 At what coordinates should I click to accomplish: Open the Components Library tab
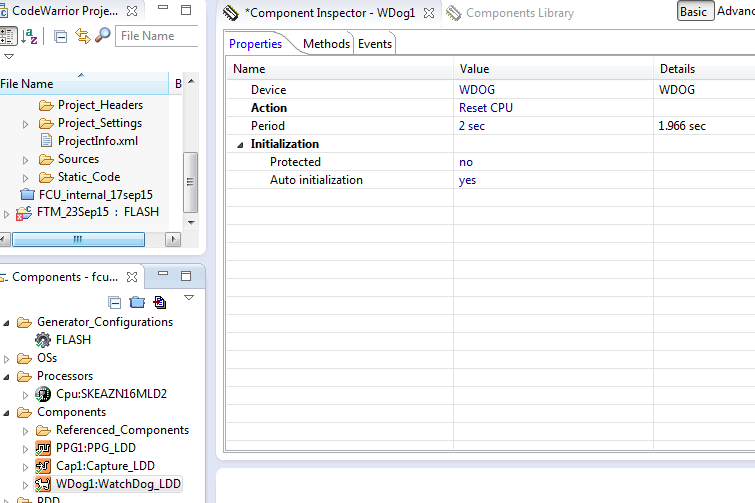coord(520,13)
